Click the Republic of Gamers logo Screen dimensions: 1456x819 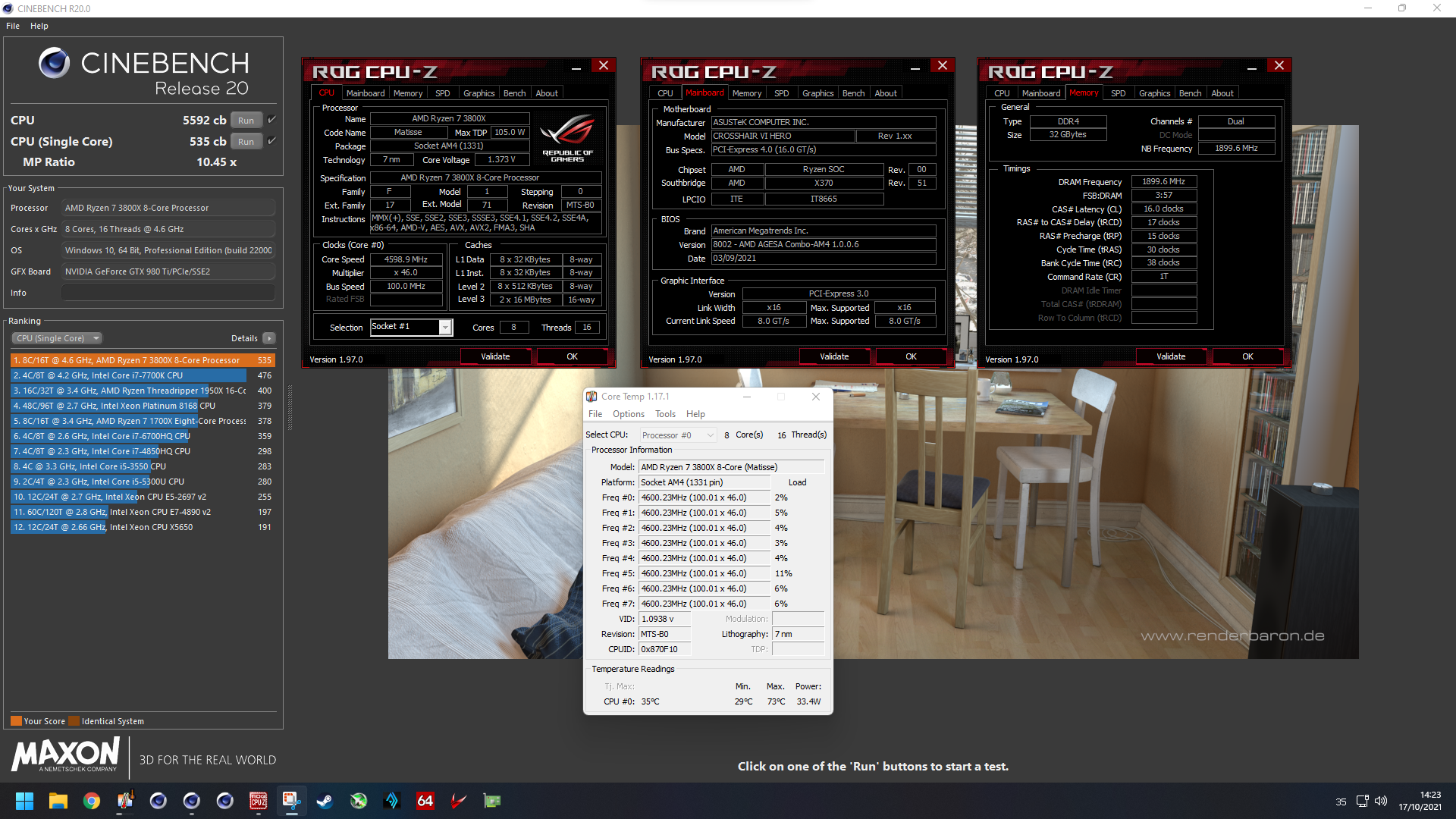[568, 138]
